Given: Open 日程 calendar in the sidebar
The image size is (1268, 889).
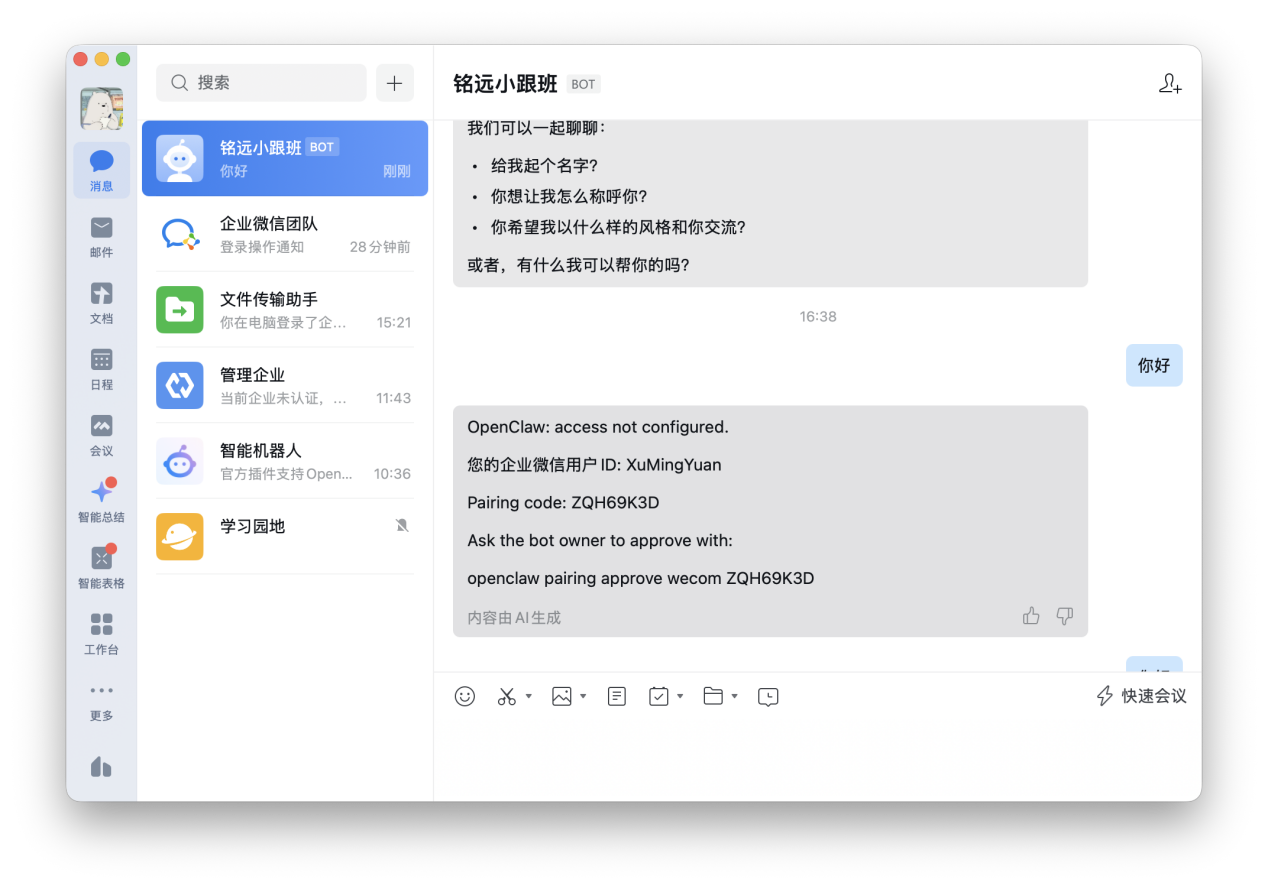Looking at the screenshot, I should pyautogui.click(x=101, y=368).
